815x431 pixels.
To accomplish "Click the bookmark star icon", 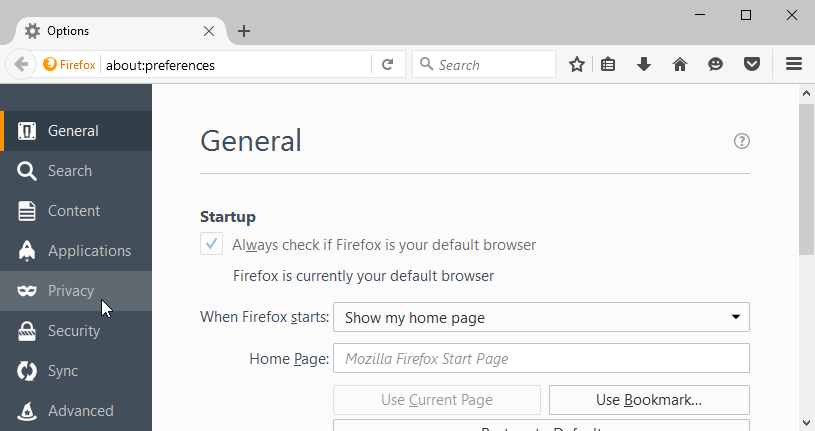I will coord(577,64).
